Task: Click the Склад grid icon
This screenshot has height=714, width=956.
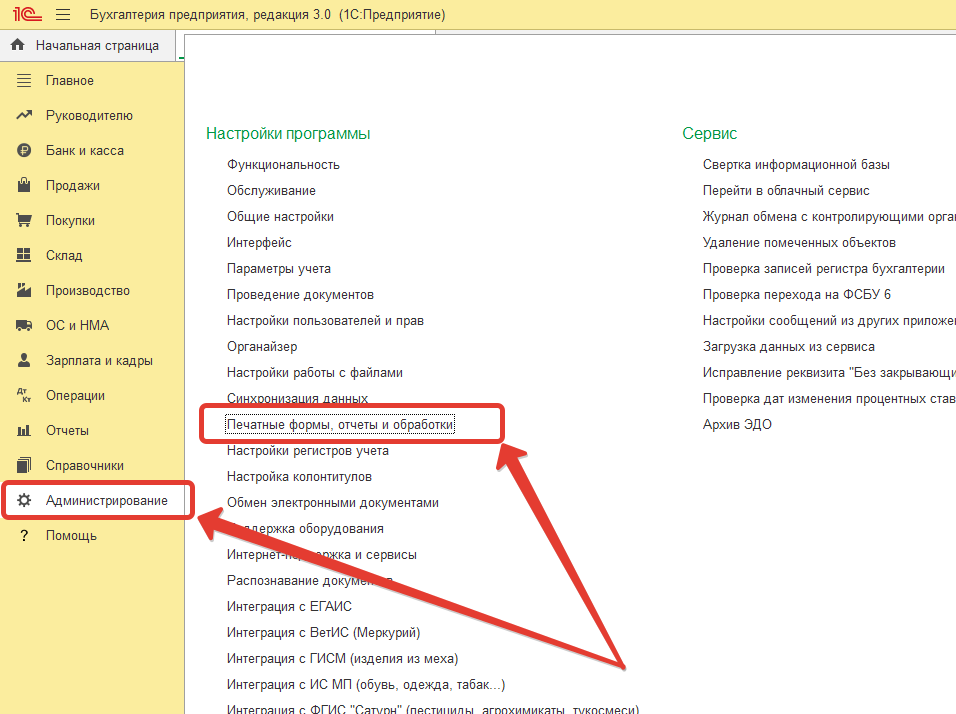Action: [24, 255]
